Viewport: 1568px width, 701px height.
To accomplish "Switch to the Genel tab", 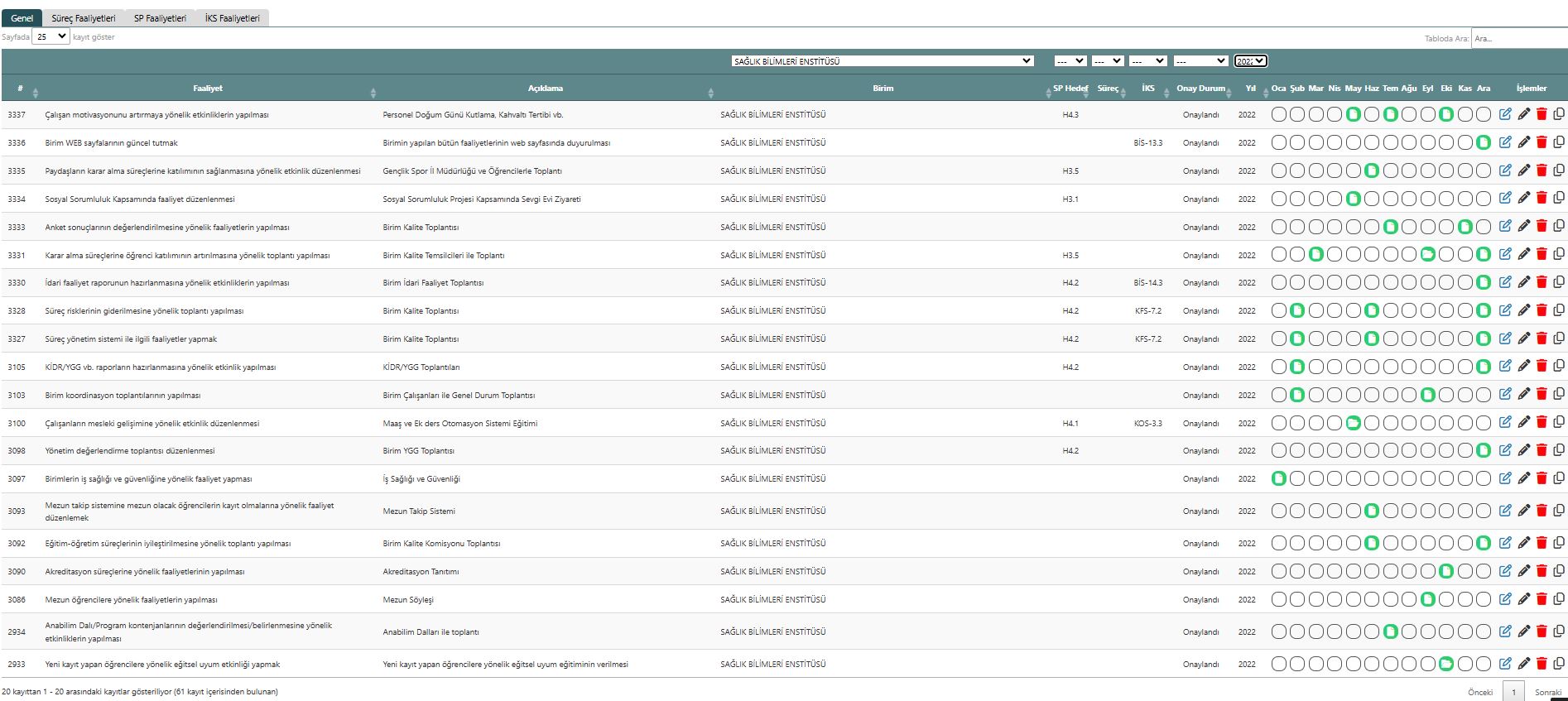I will pos(22,18).
